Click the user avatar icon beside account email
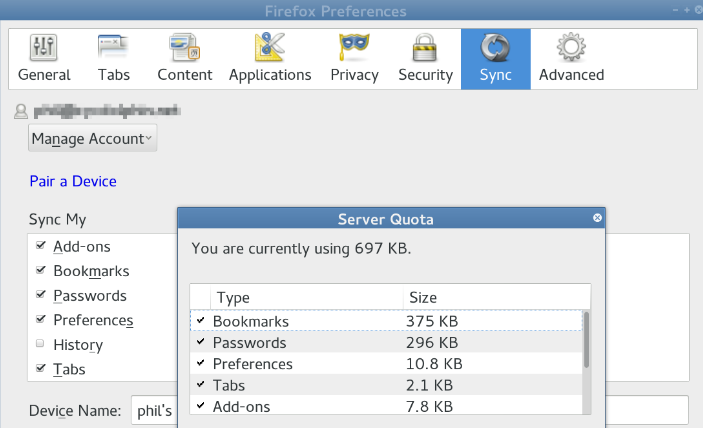Screen dimensions: 703x428 coord(21,111)
